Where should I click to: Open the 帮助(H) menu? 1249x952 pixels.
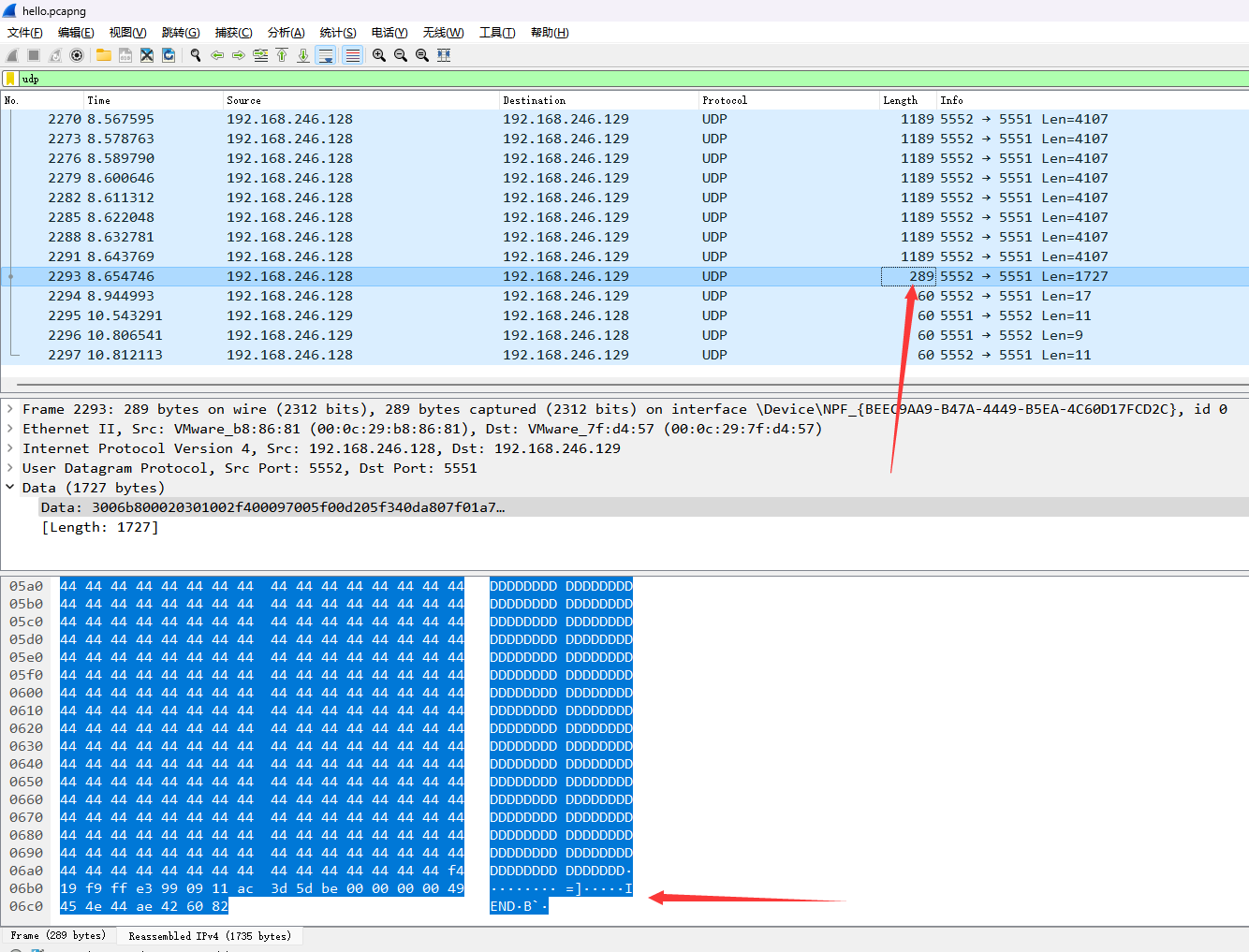[550, 33]
